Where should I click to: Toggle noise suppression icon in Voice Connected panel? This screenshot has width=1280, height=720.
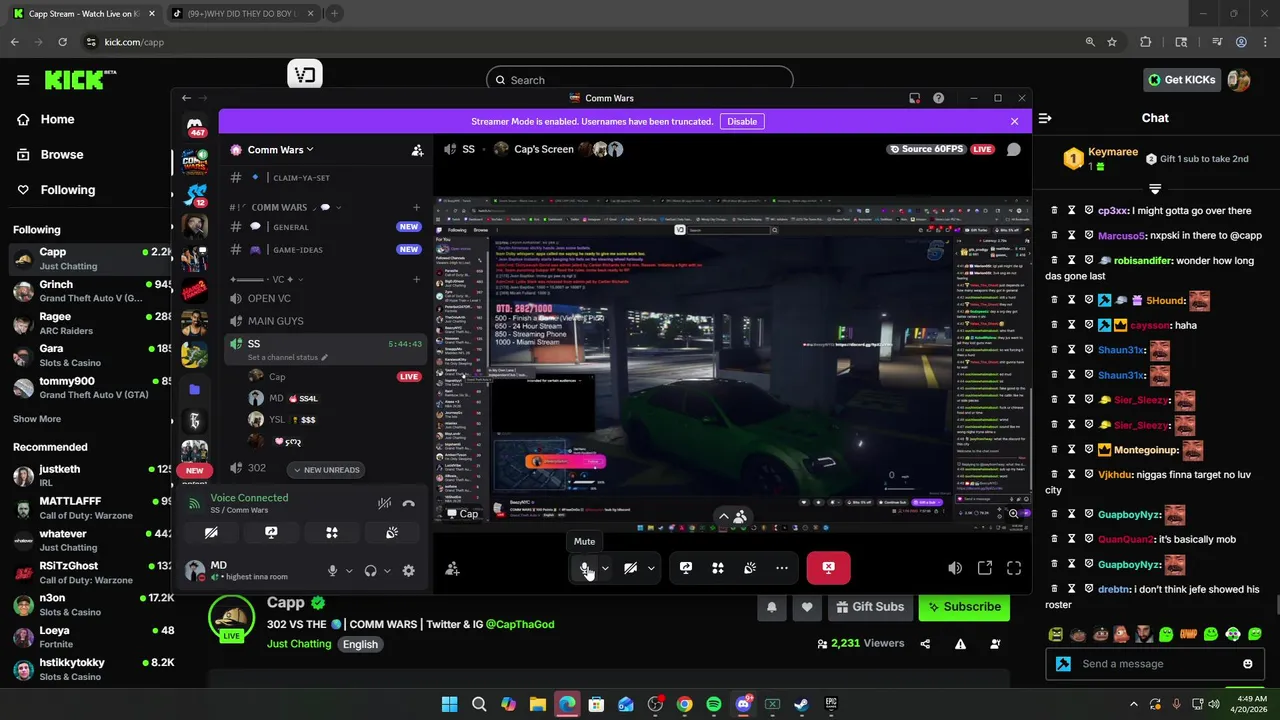tap(384, 504)
